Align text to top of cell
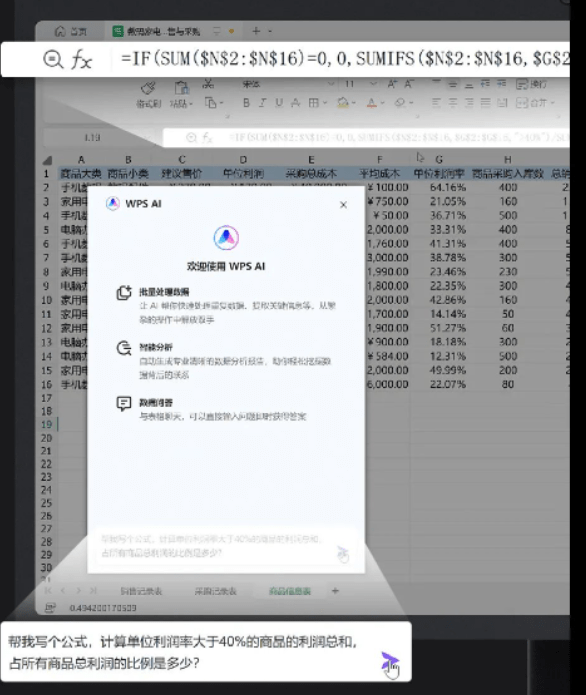The image size is (586, 695). (x=436, y=84)
